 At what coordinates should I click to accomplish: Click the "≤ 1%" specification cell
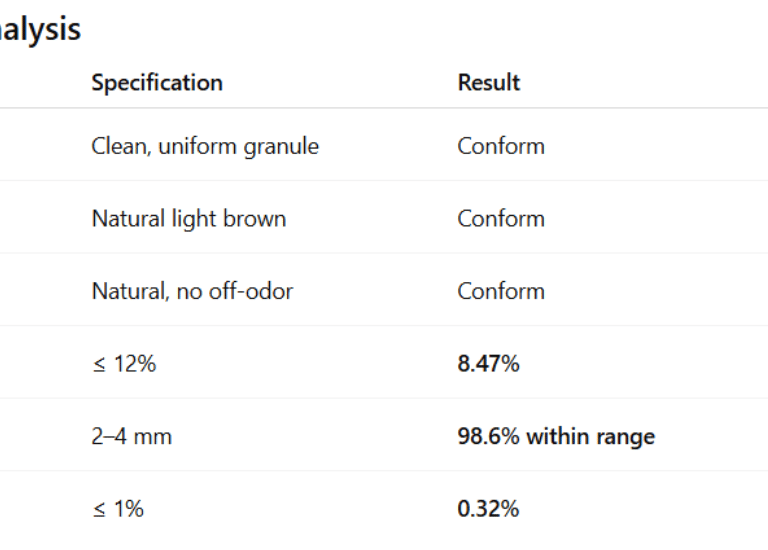point(118,509)
